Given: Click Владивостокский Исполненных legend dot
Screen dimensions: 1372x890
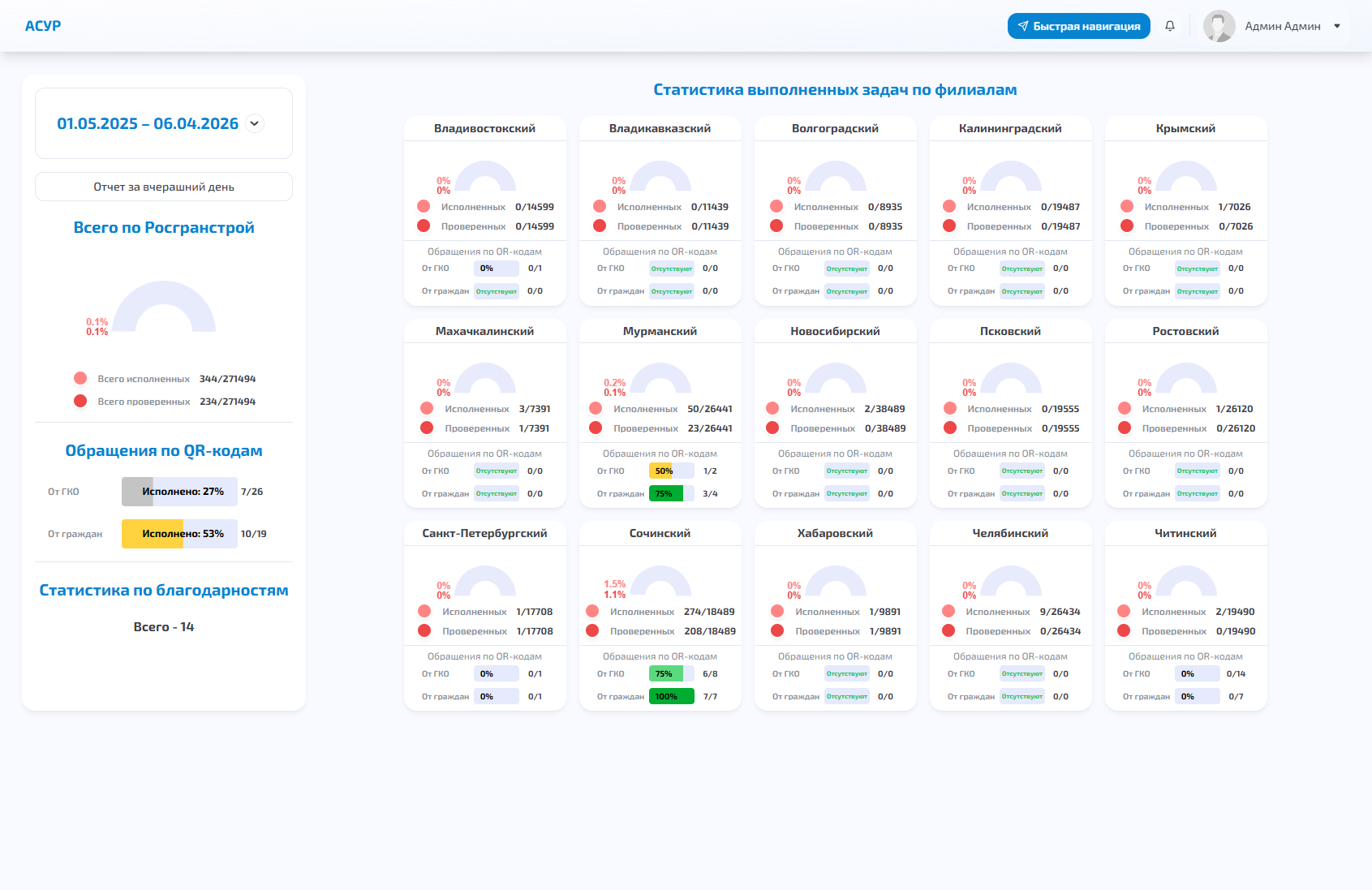Looking at the screenshot, I should pos(424,206).
